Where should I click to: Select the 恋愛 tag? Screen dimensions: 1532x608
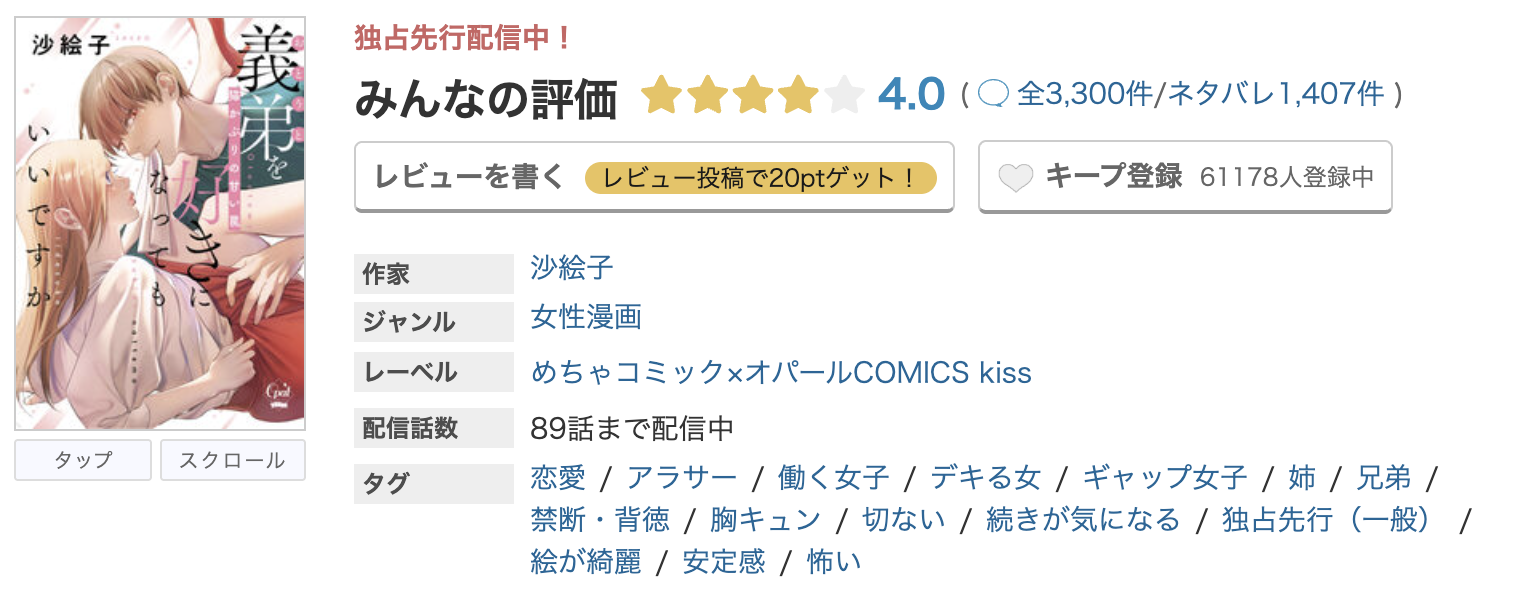[556, 478]
